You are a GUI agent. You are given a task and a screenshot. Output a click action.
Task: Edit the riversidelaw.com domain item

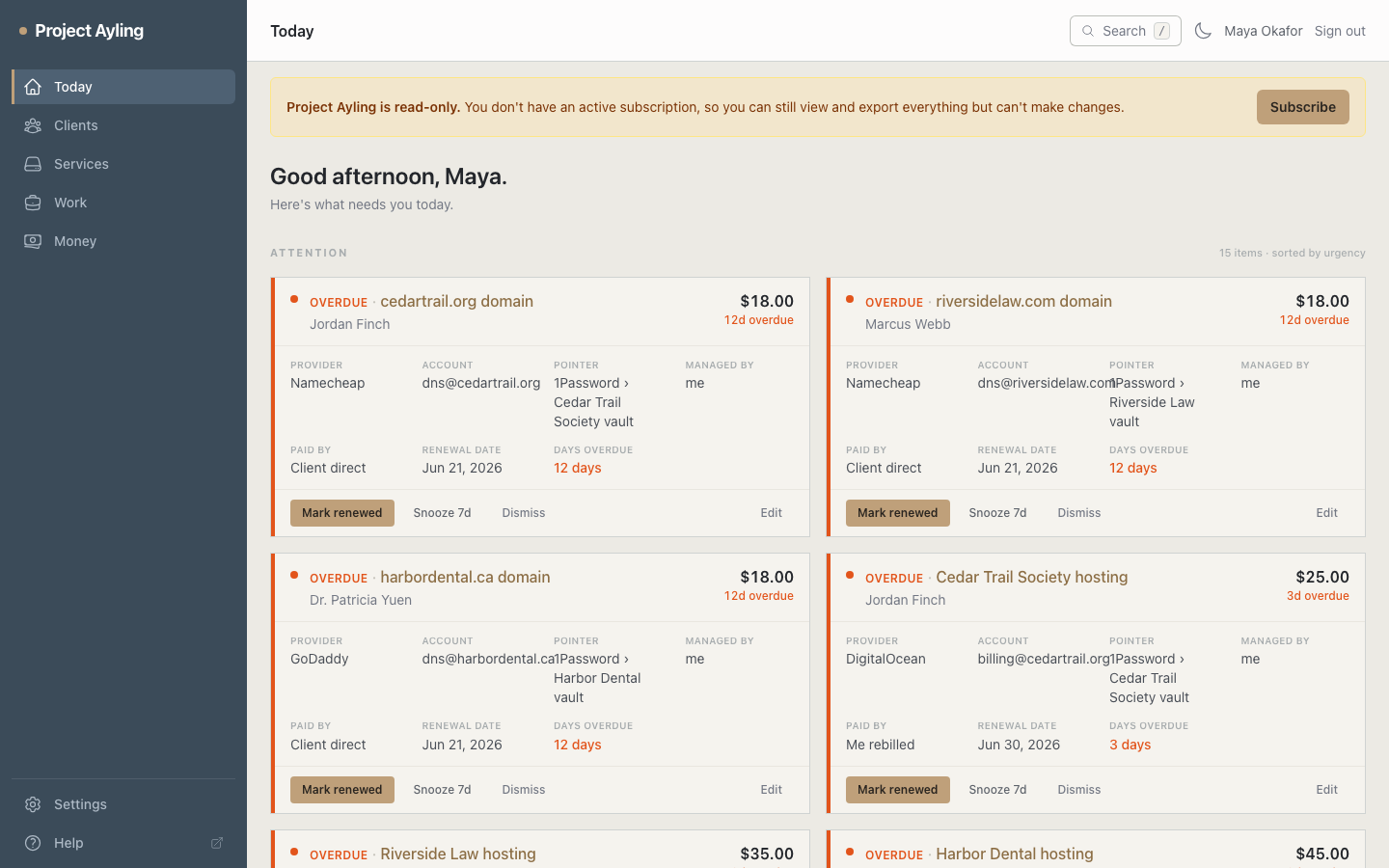pos(1326,513)
